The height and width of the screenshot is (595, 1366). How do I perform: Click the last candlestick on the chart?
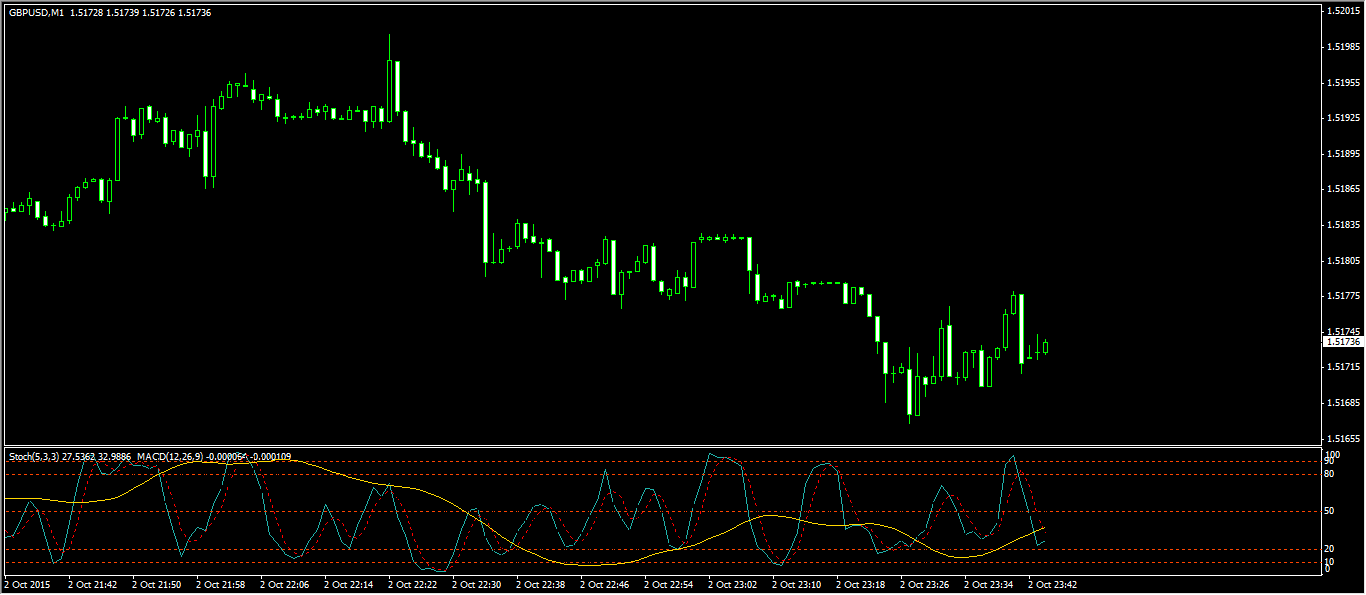[1045, 347]
